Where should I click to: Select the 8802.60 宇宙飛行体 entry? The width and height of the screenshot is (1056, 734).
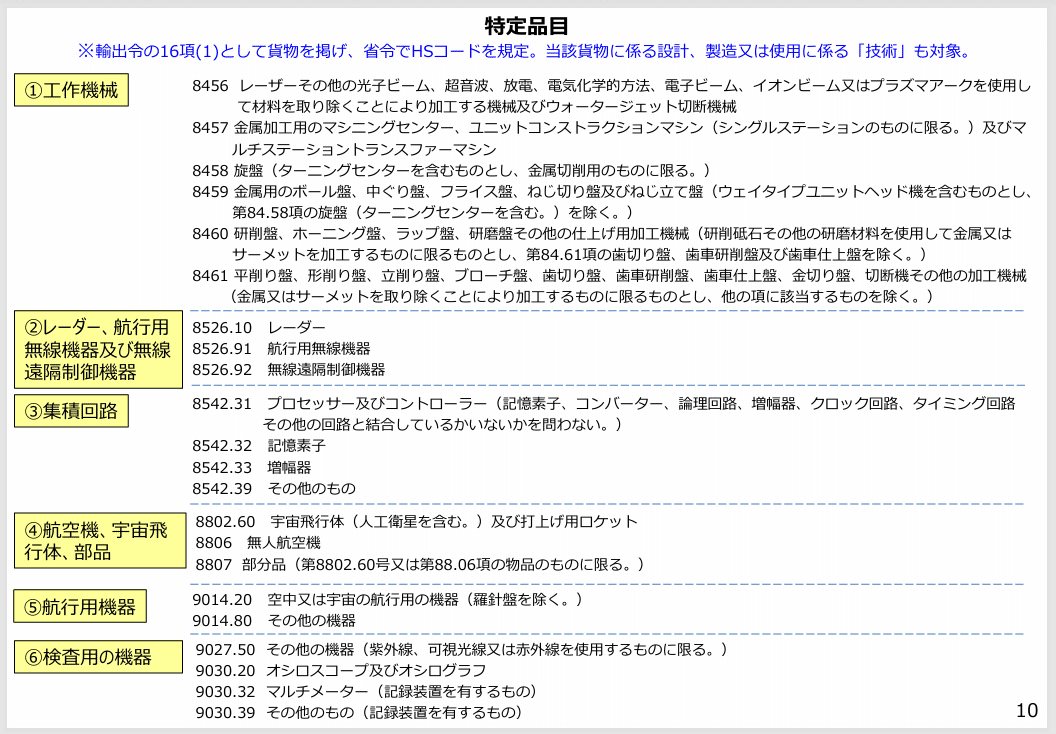coord(400,520)
